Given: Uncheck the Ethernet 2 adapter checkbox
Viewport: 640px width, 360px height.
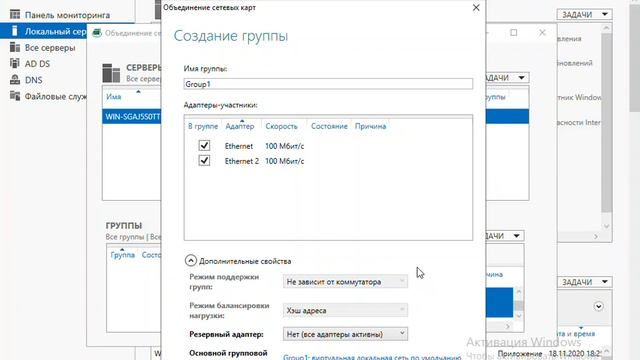Looking at the screenshot, I should click(x=204, y=161).
